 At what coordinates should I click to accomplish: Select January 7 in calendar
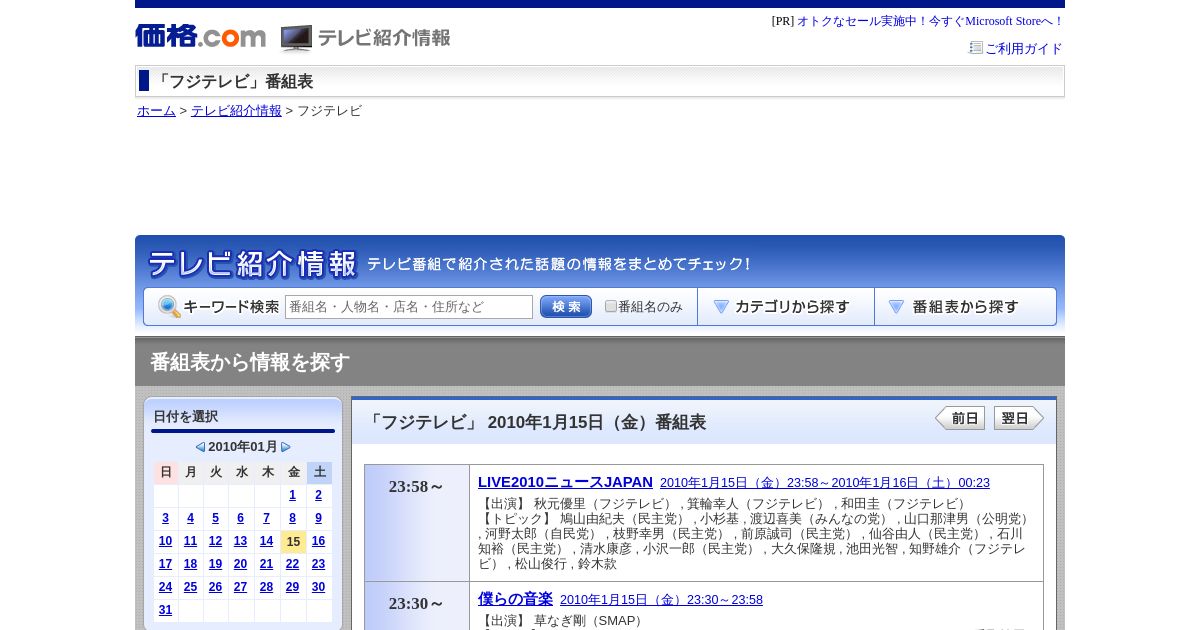tap(266, 518)
